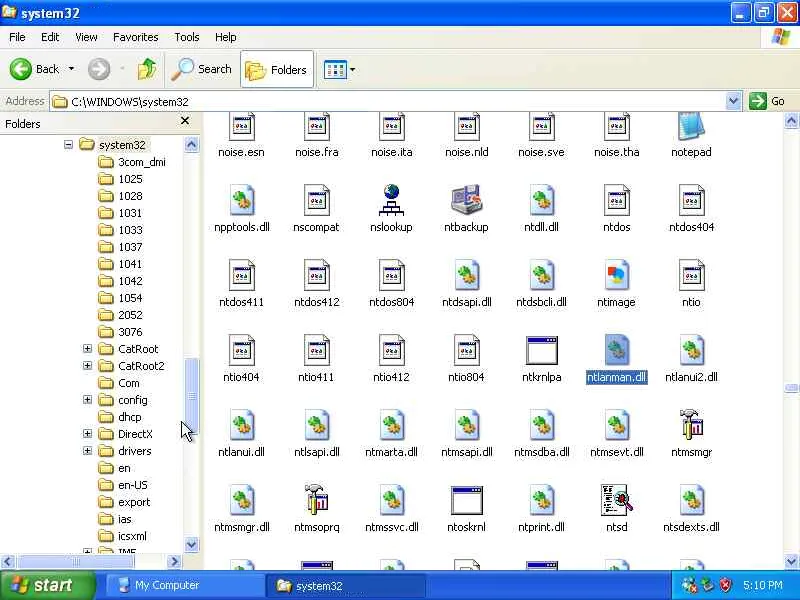800x600 pixels.
Task: Open the Help menu
Action: tap(226, 37)
